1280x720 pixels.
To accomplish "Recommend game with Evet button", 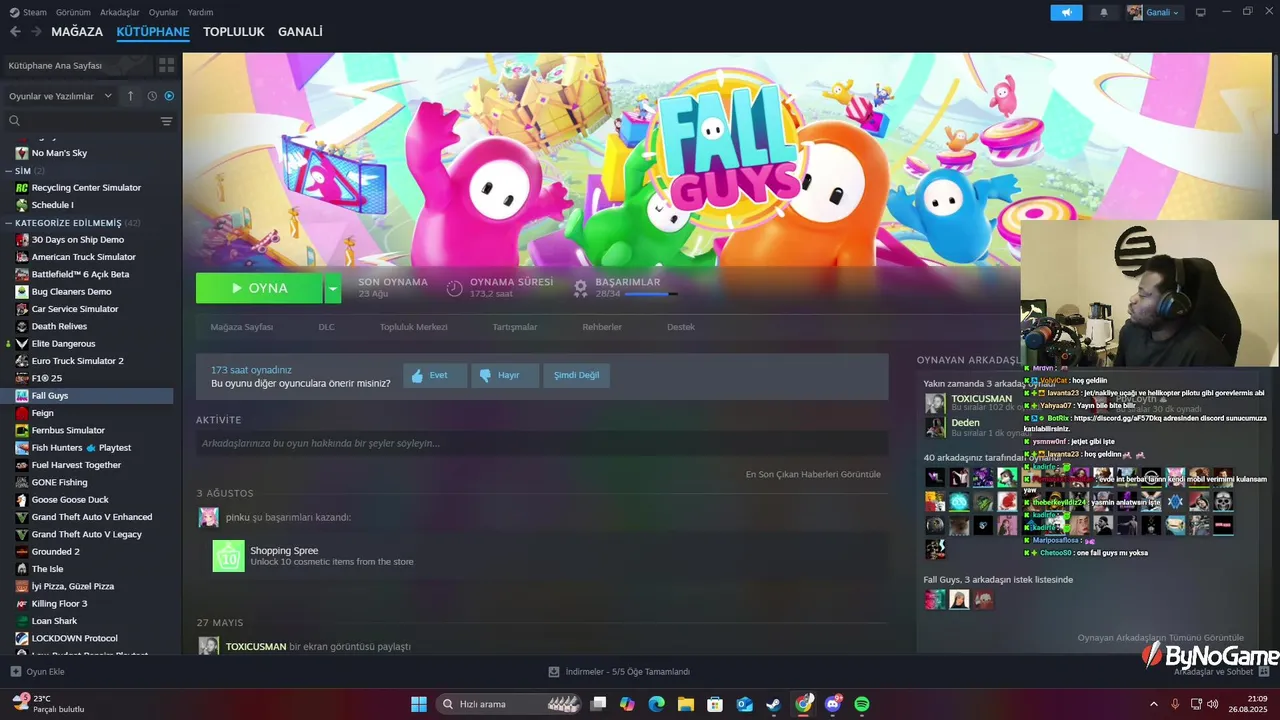I will point(435,375).
